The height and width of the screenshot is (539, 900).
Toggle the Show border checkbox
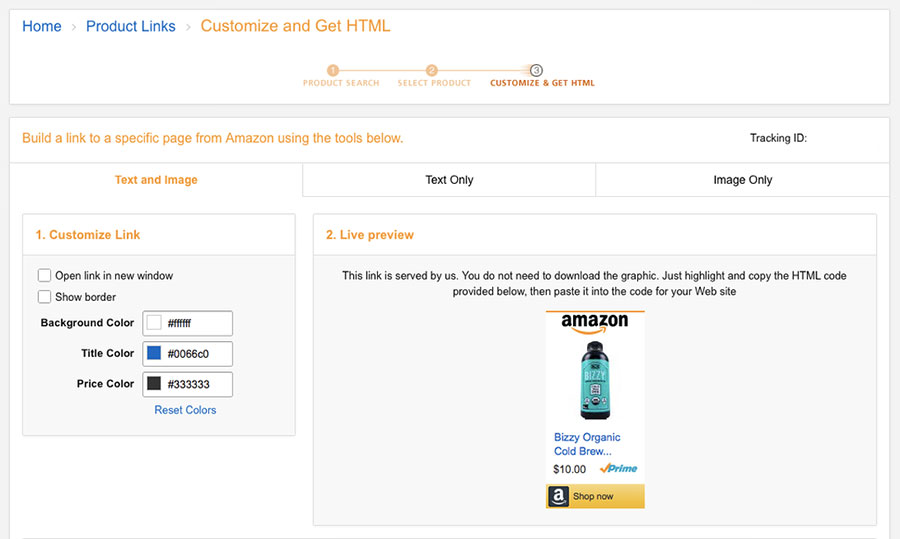[44, 297]
